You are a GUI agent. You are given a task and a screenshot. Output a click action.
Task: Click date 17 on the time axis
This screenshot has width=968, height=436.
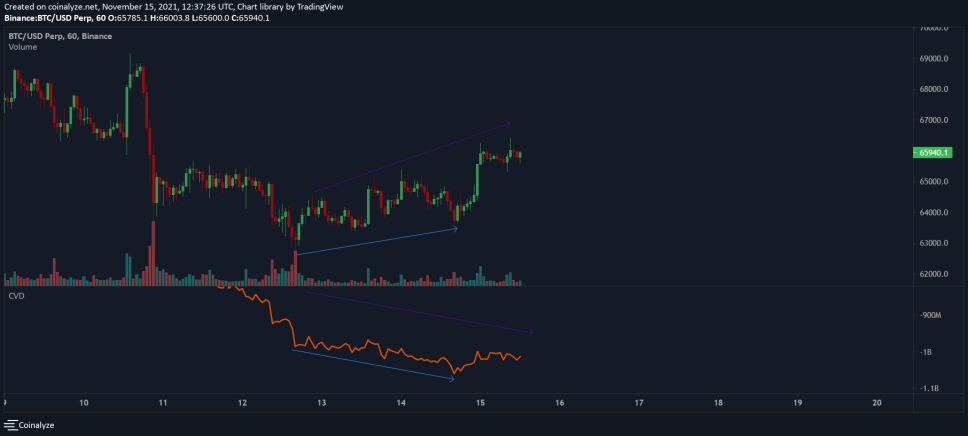(639, 402)
